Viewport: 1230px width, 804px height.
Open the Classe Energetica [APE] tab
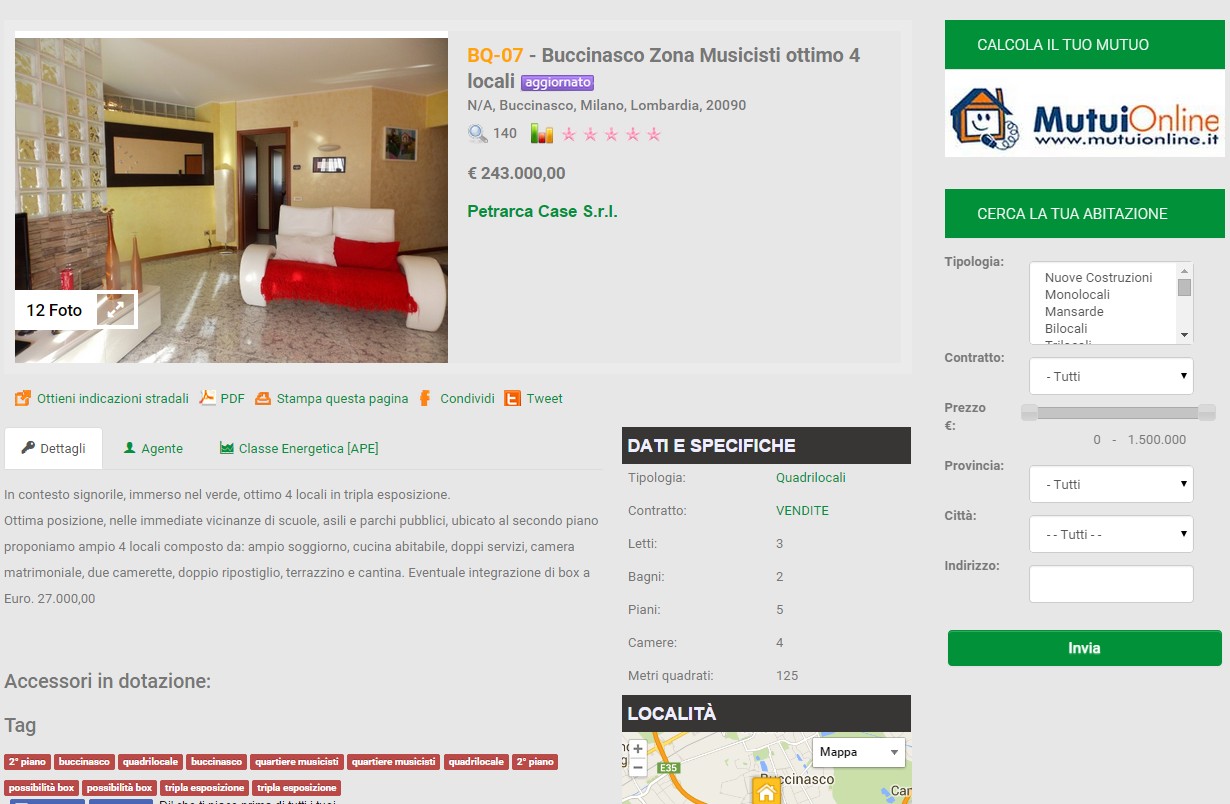(299, 449)
